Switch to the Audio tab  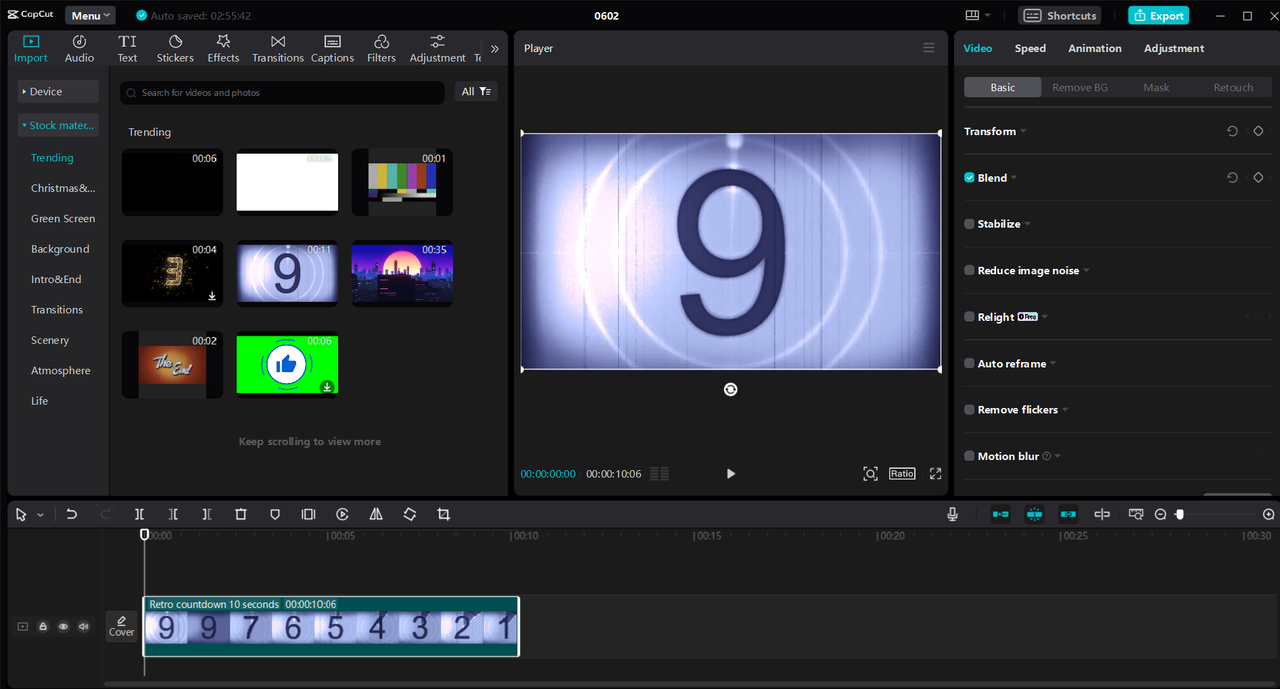pos(79,48)
